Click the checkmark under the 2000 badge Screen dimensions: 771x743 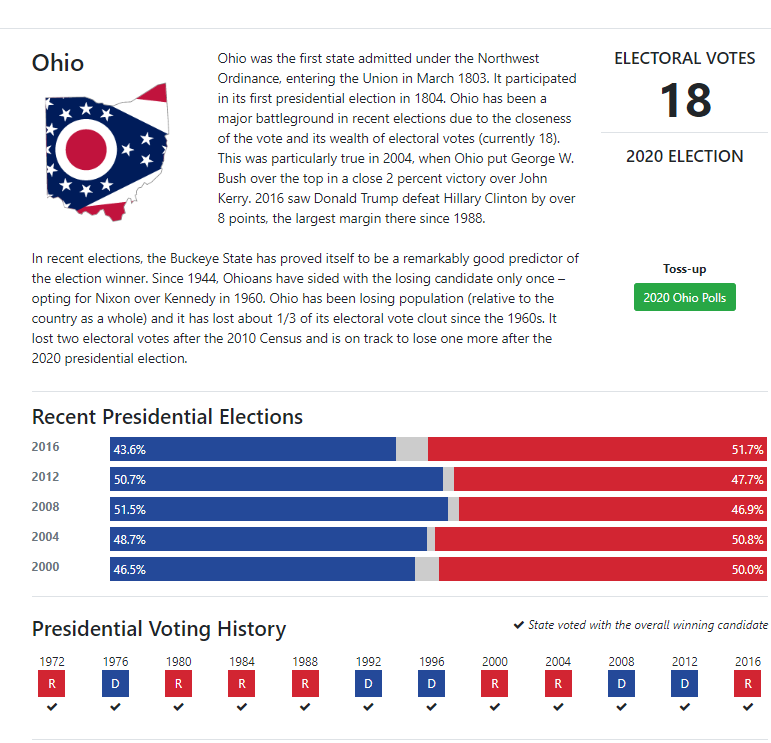pyautogui.click(x=495, y=707)
